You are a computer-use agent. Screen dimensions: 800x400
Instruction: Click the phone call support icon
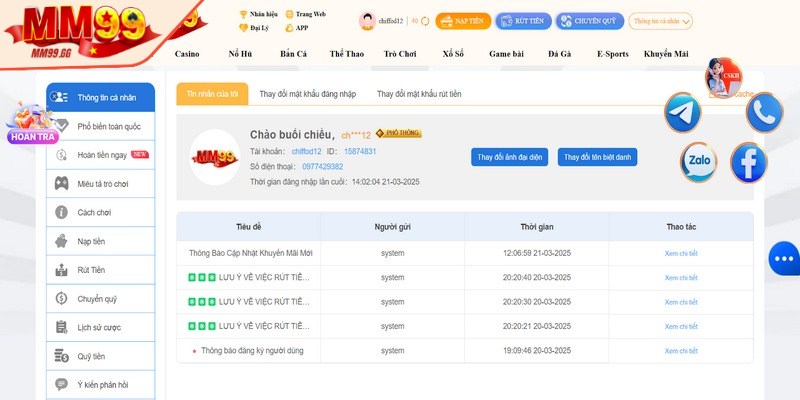point(764,112)
